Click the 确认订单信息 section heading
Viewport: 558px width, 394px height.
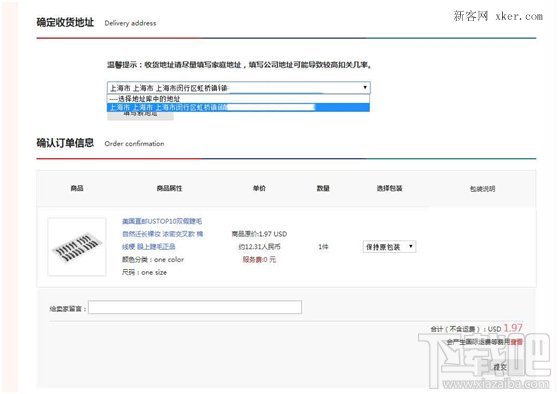tap(65, 143)
